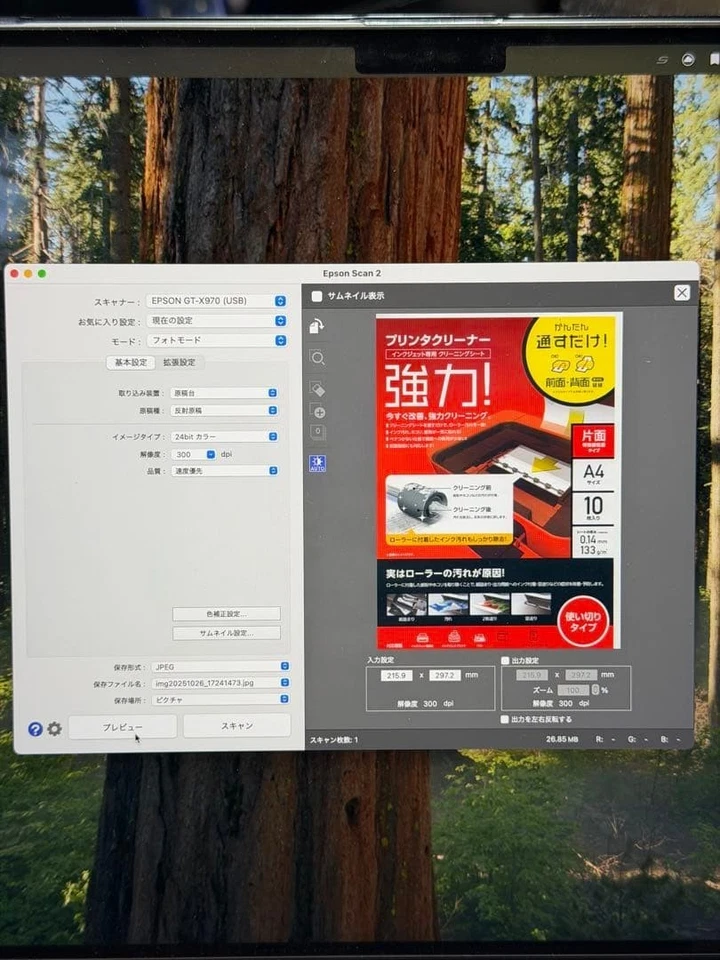The image size is (720, 960).
Task: Switch to 拡張設定 tab
Action: tap(179, 362)
